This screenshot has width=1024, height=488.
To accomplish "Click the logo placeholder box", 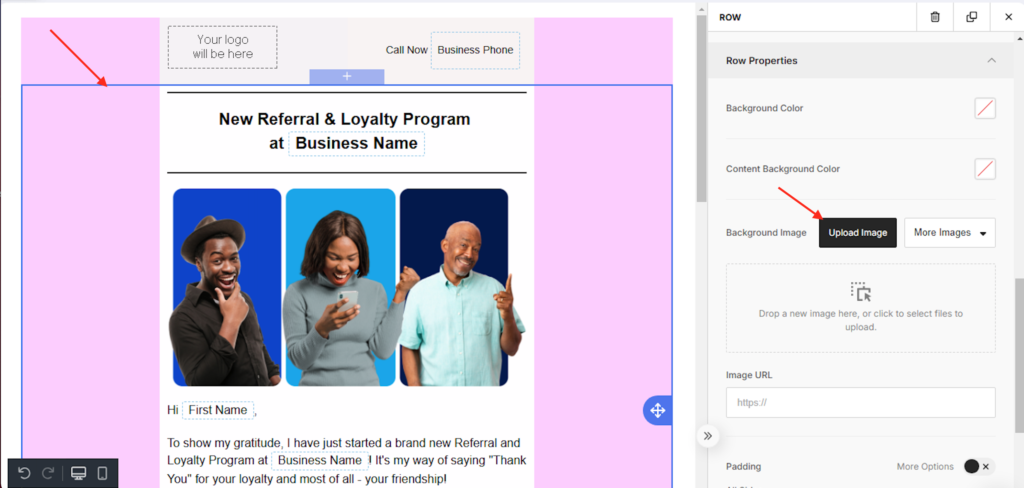I will coord(222,47).
